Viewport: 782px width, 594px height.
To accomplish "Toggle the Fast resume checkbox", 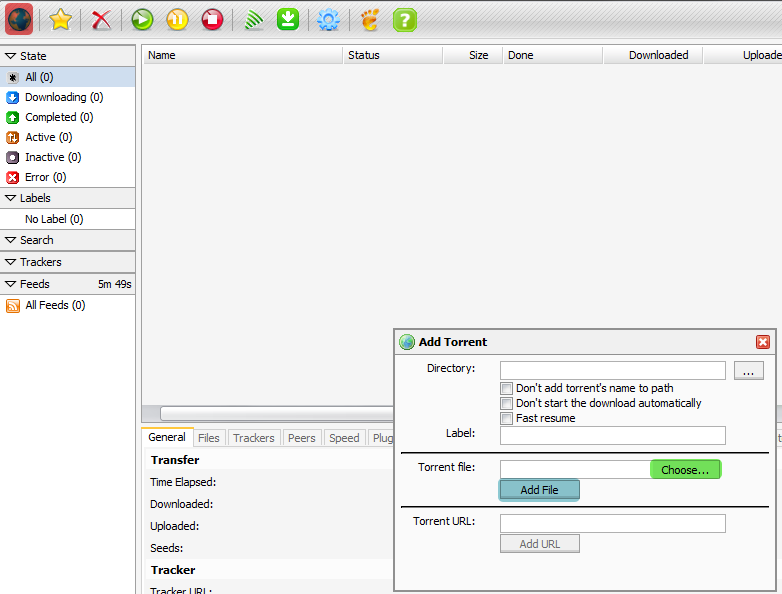I will pyautogui.click(x=507, y=418).
